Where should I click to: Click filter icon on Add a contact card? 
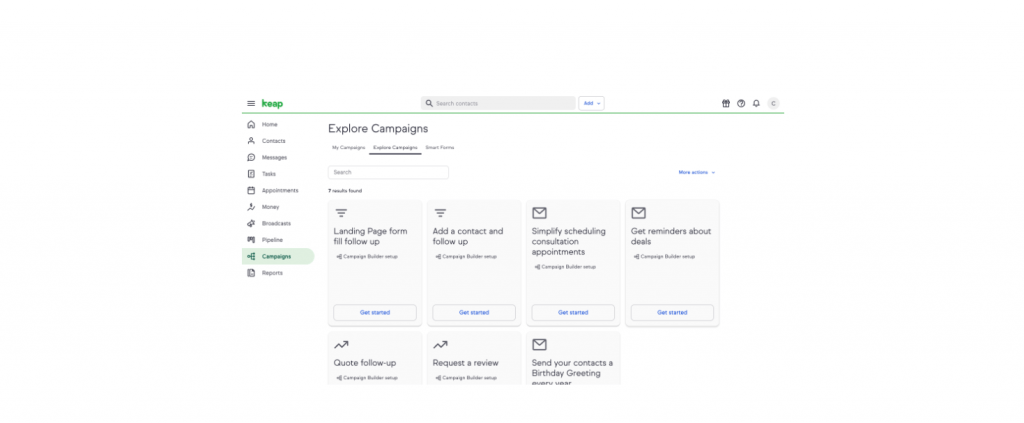(440, 213)
